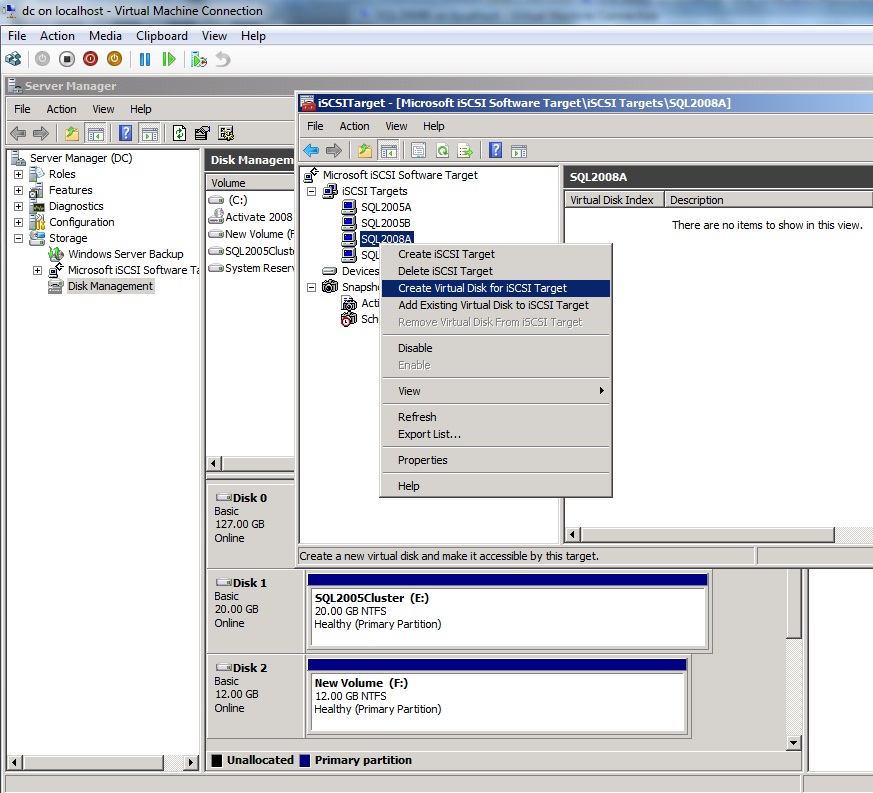Open the Media menu of the VM window

pyautogui.click(x=105, y=36)
